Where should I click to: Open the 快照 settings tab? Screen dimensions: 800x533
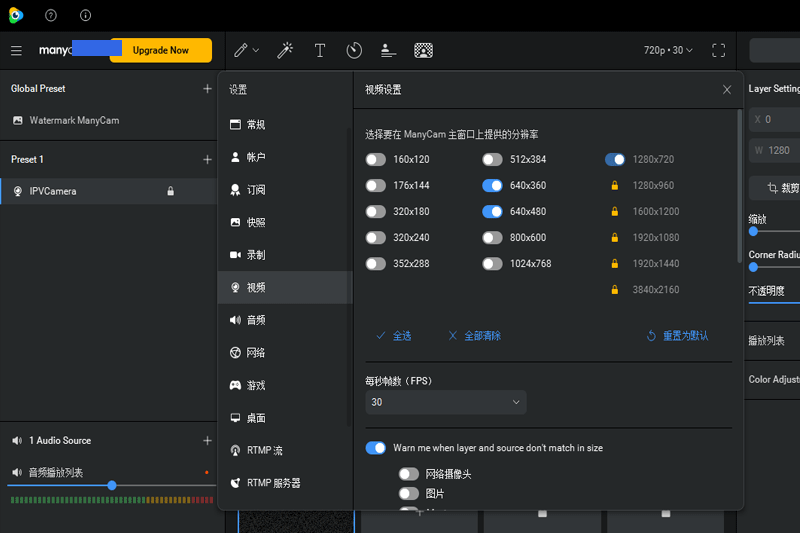tap(285, 222)
